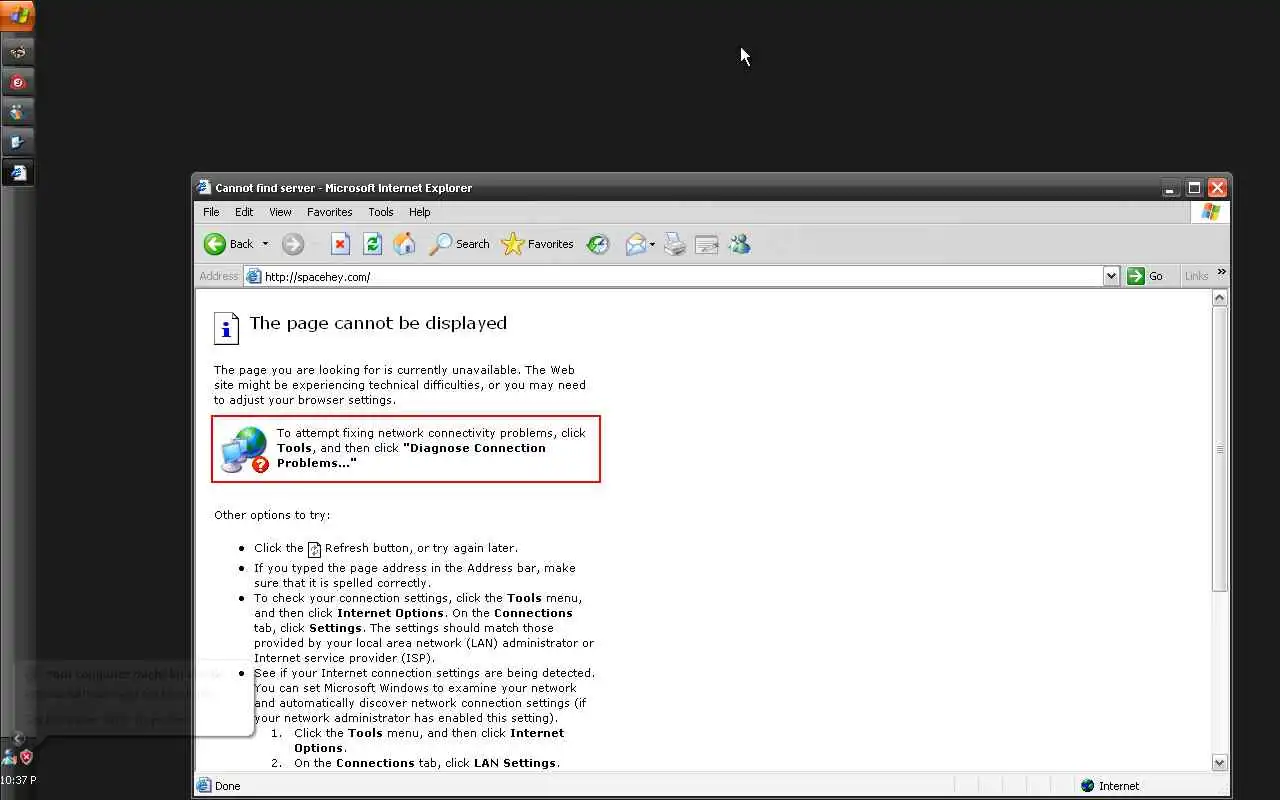Click the taskbar clock 10:37
Viewport: 1280px width, 800px height.
(18, 780)
